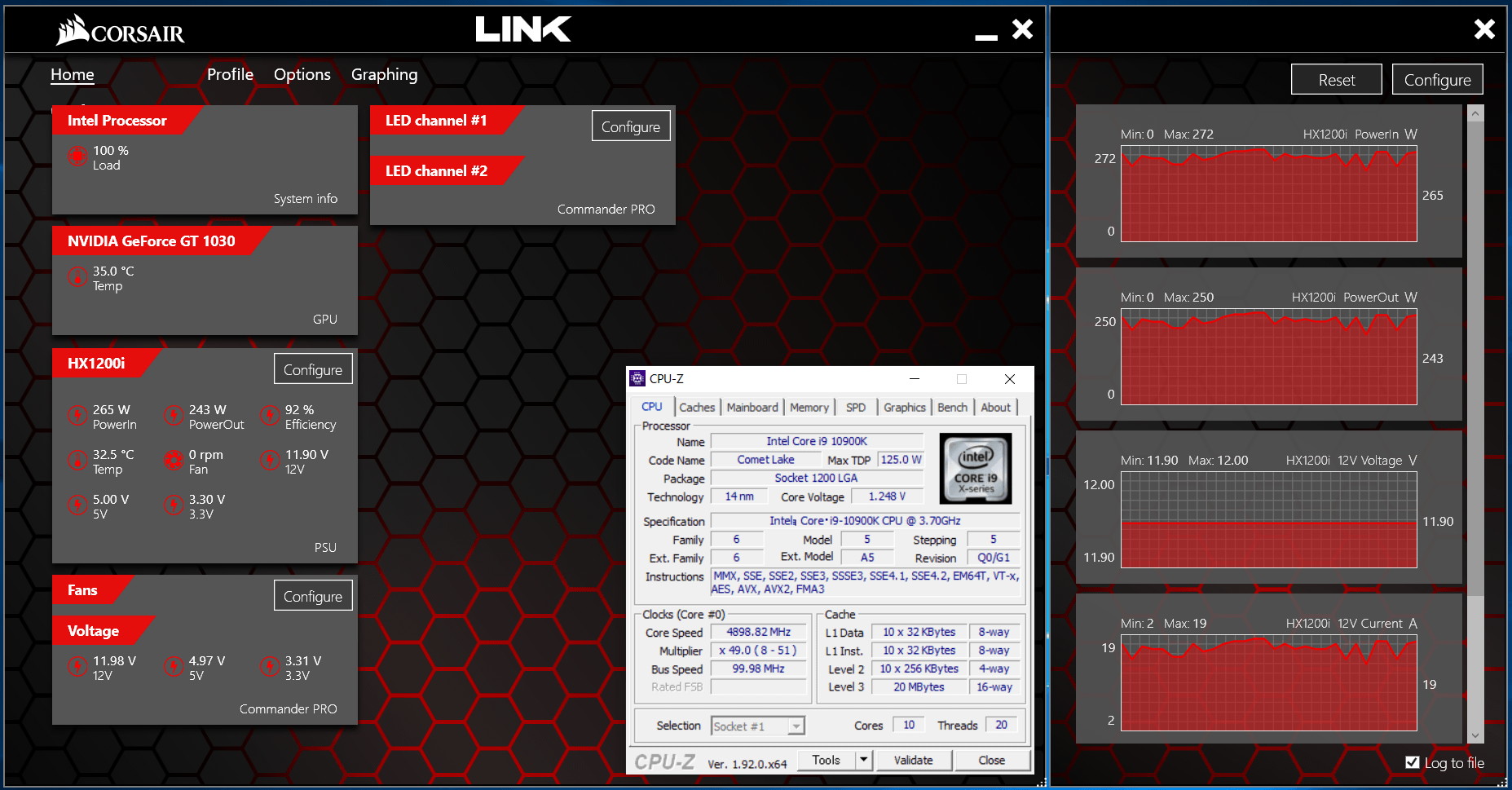
Task: Click the Tools button in CPU-Z
Action: [x=826, y=760]
